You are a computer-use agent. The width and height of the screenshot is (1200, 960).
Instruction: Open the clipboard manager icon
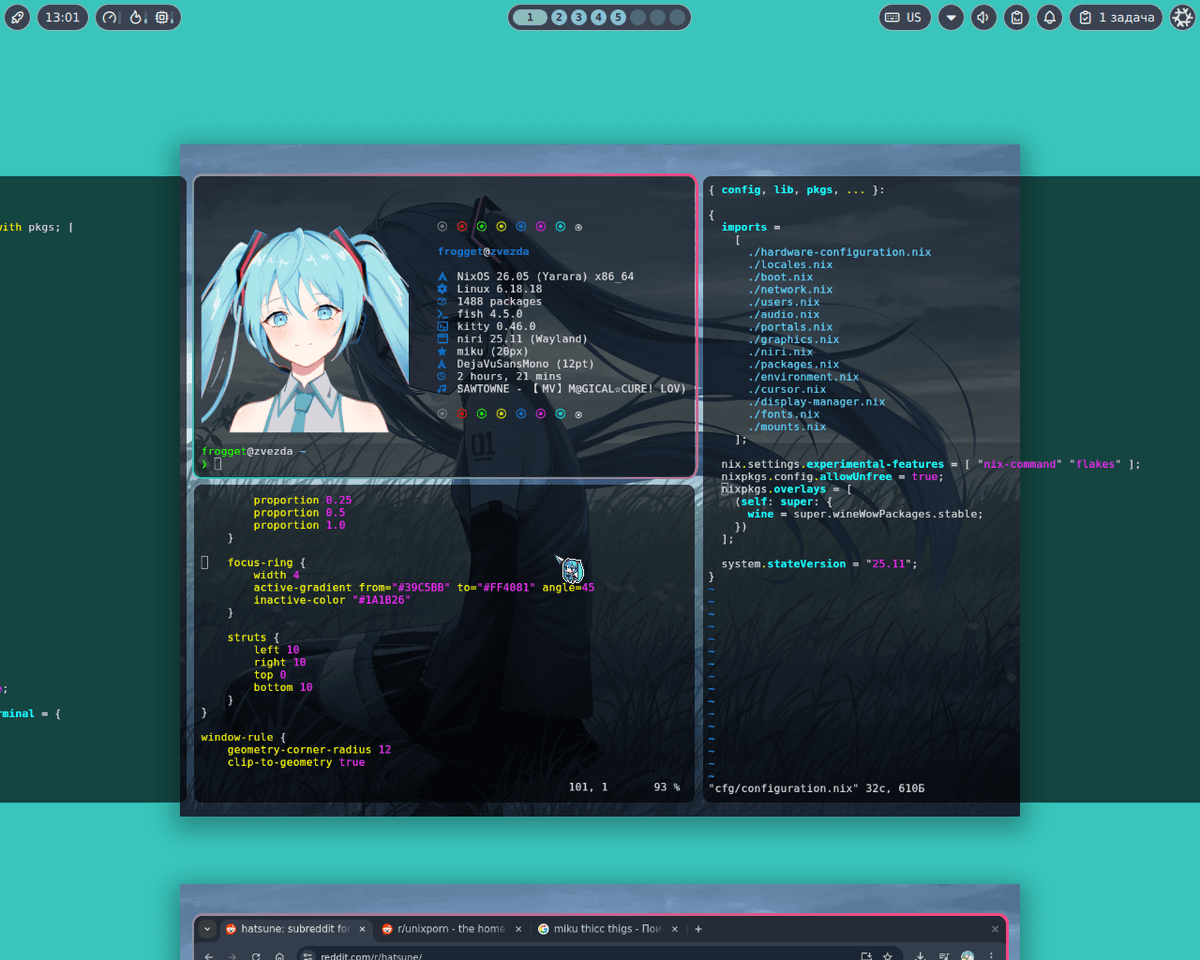(x=1017, y=17)
